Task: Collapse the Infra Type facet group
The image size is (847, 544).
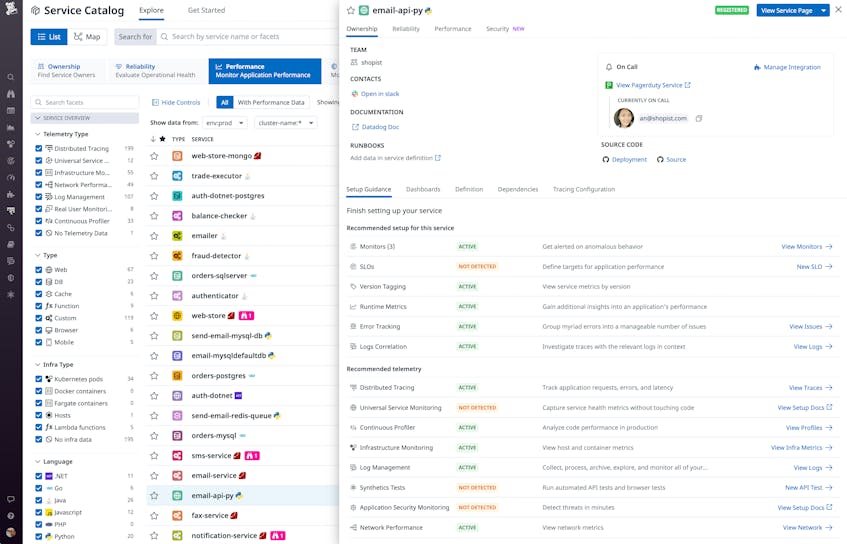Action: click(x=37, y=365)
